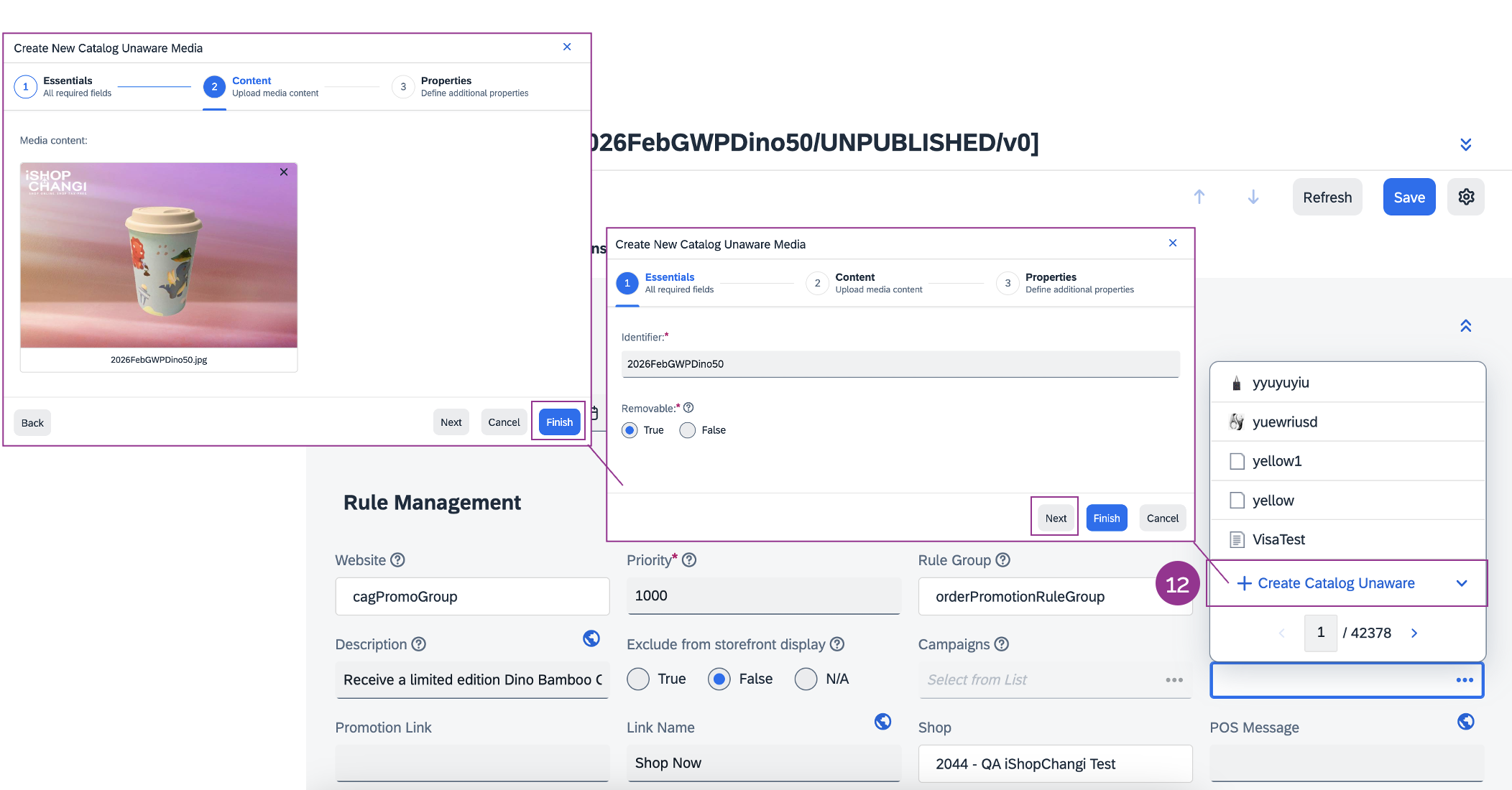Choose N/A for Exclude from storefront display

tap(806, 679)
